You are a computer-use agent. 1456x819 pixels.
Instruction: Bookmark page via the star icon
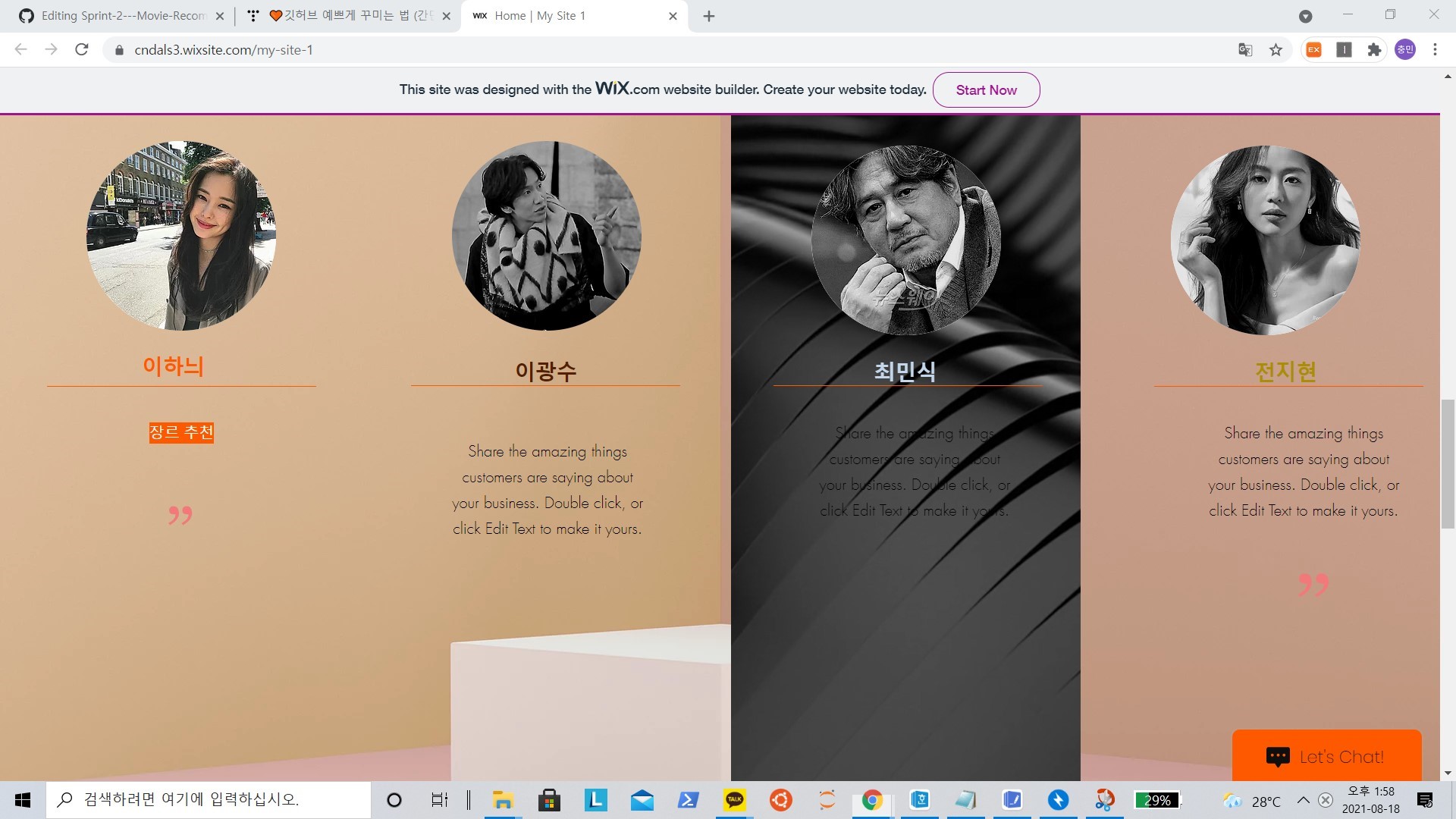pyautogui.click(x=1276, y=49)
